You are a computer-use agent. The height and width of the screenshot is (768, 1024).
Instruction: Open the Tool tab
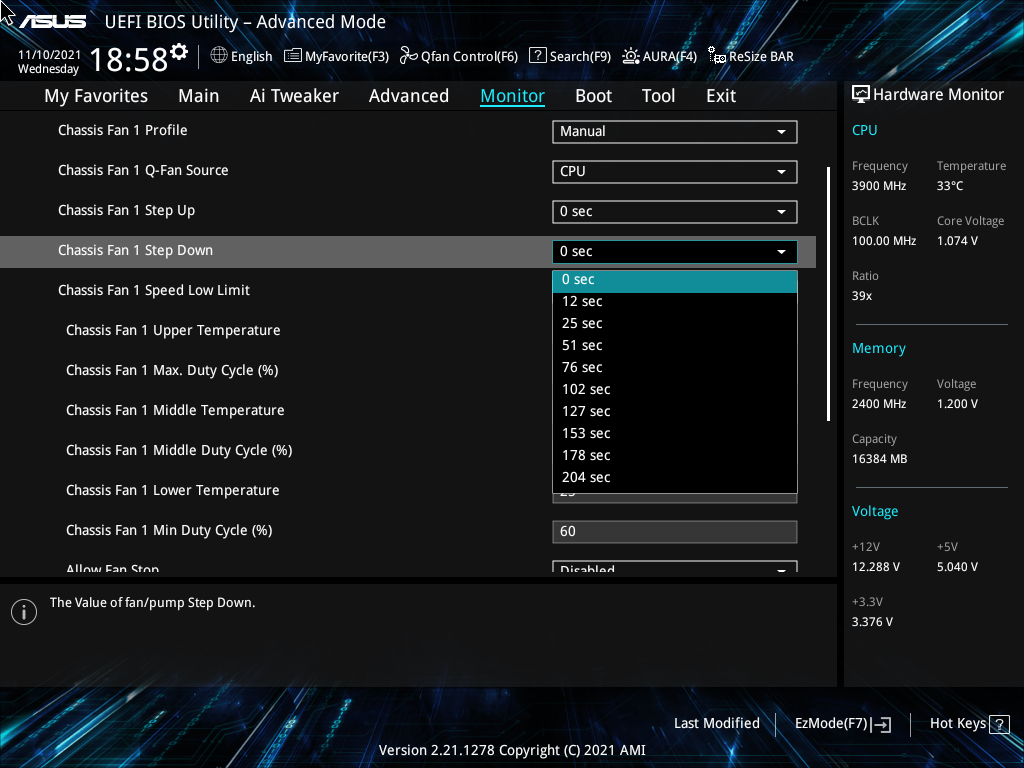(658, 96)
